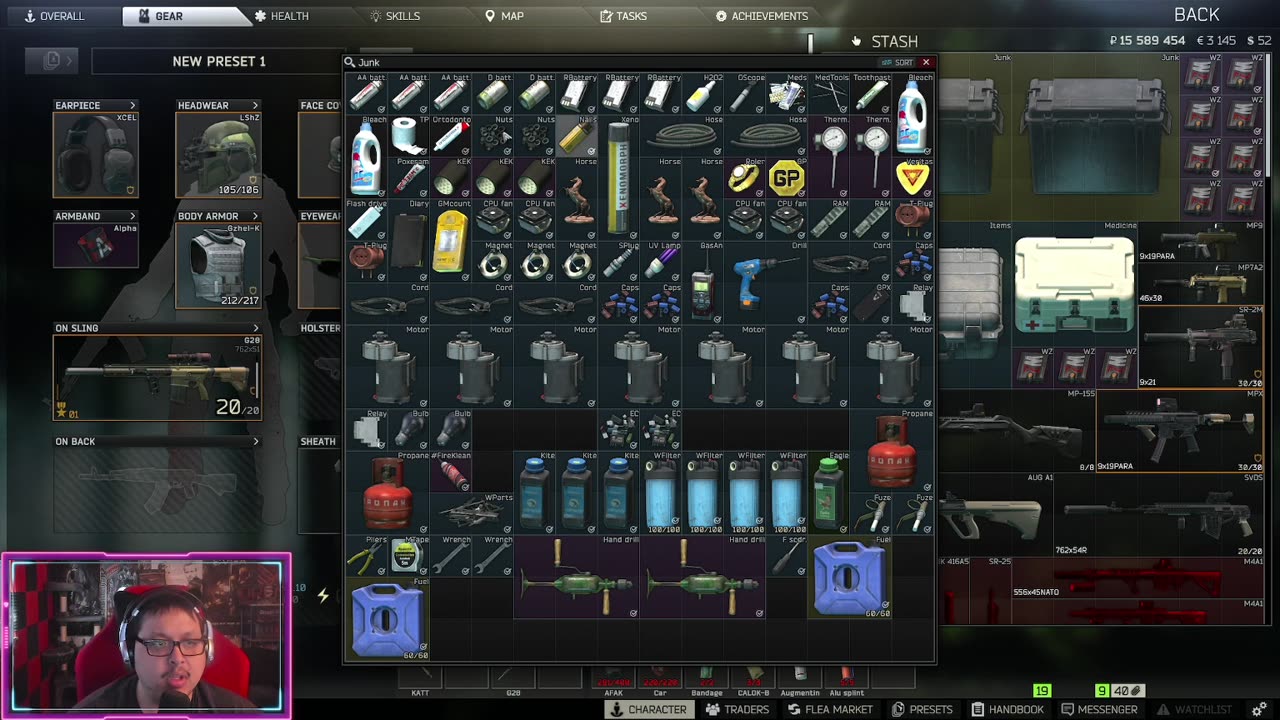Select the green Eagle gunpowder jar
The width and height of the screenshot is (1280, 720).
[x=829, y=493]
